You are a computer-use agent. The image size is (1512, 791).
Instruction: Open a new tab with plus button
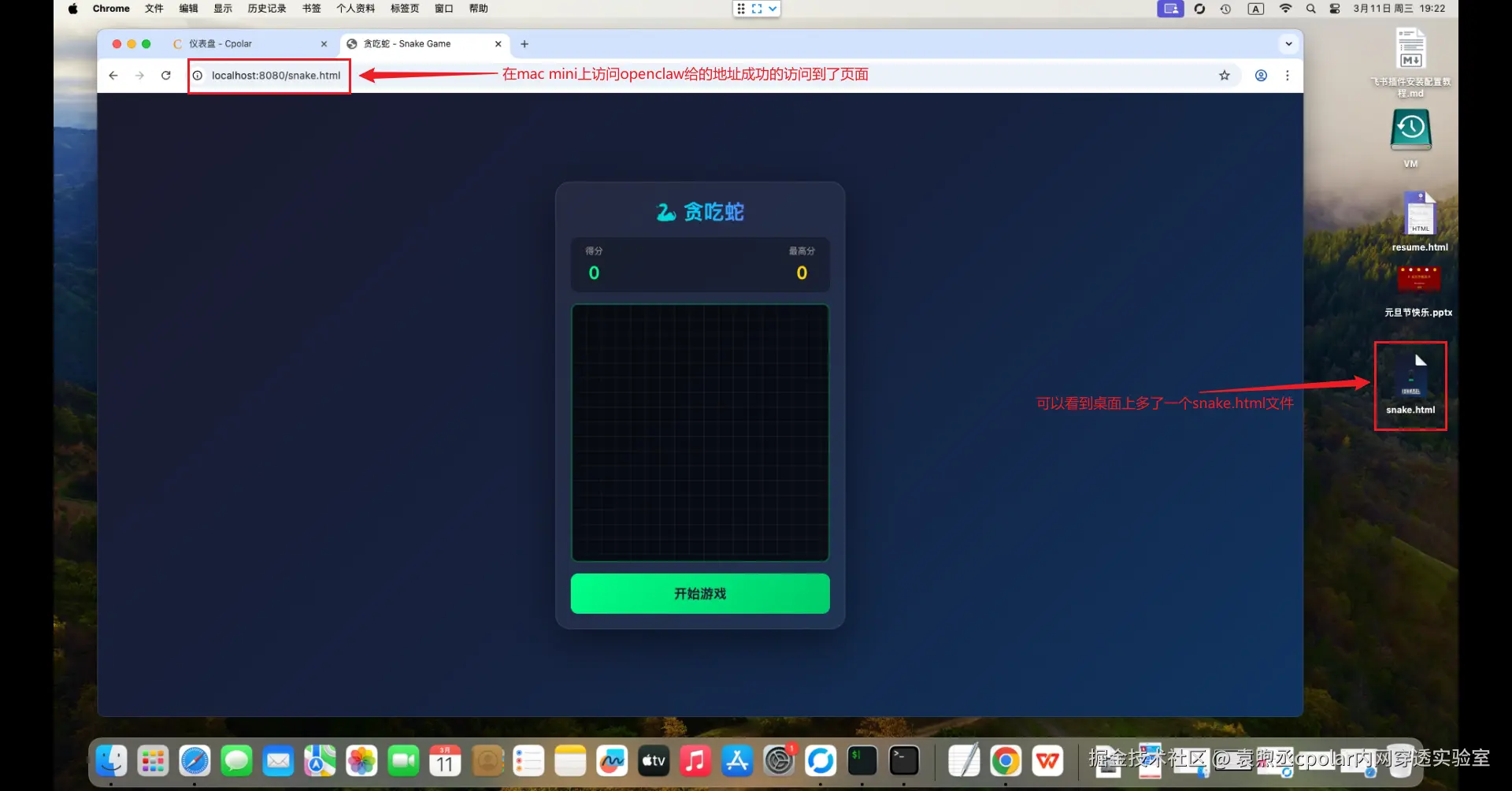pyautogui.click(x=524, y=44)
